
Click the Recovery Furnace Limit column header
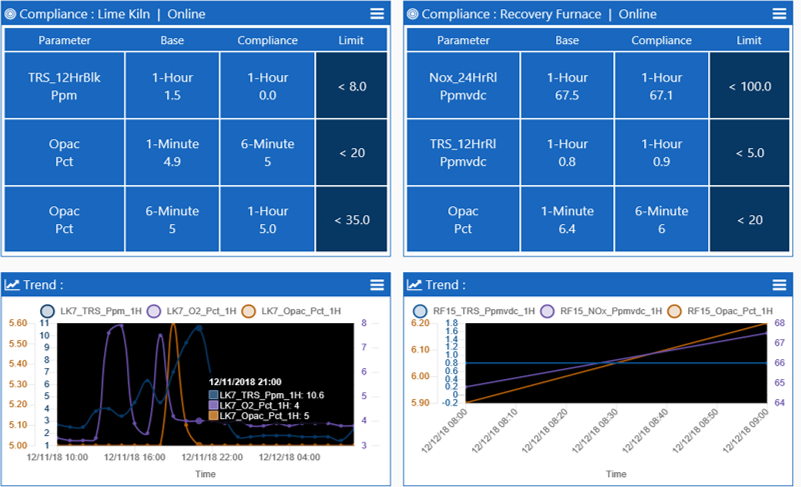pyautogui.click(x=748, y=40)
